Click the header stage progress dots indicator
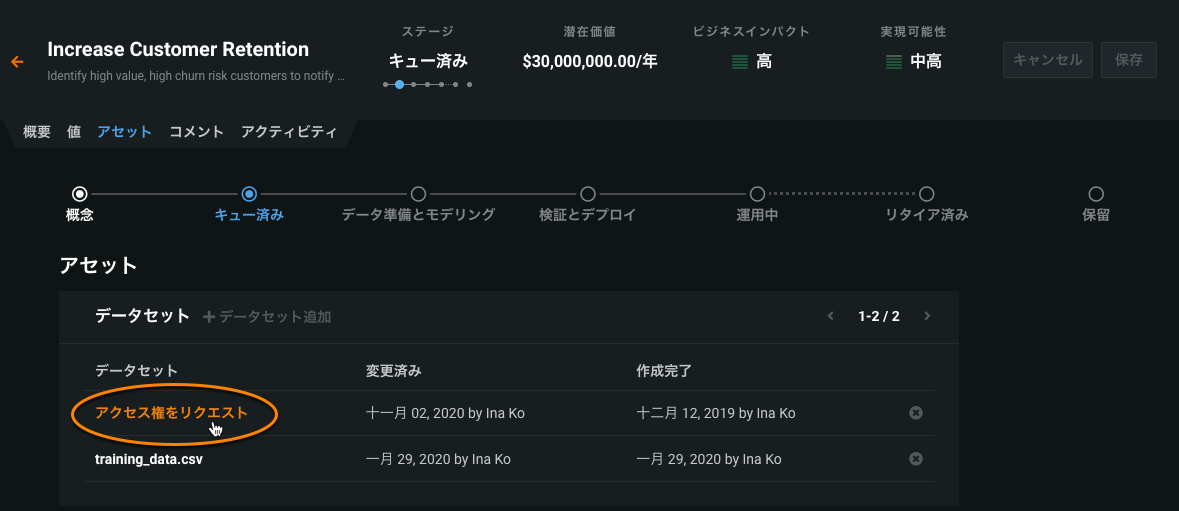Viewport: 1179px width, 511px height. click(x=428, y=85)
